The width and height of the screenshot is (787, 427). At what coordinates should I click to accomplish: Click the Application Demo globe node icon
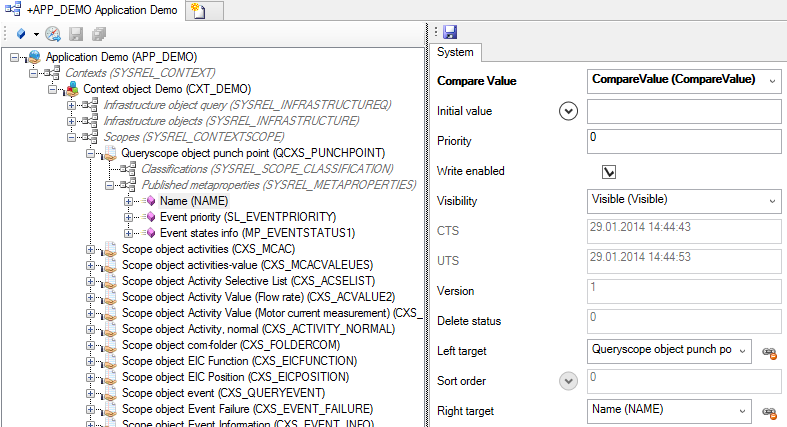click(x=33, y=57)
